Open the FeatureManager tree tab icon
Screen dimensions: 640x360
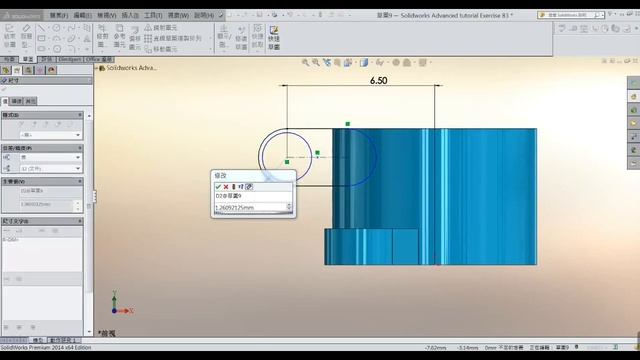click(6, 70)
